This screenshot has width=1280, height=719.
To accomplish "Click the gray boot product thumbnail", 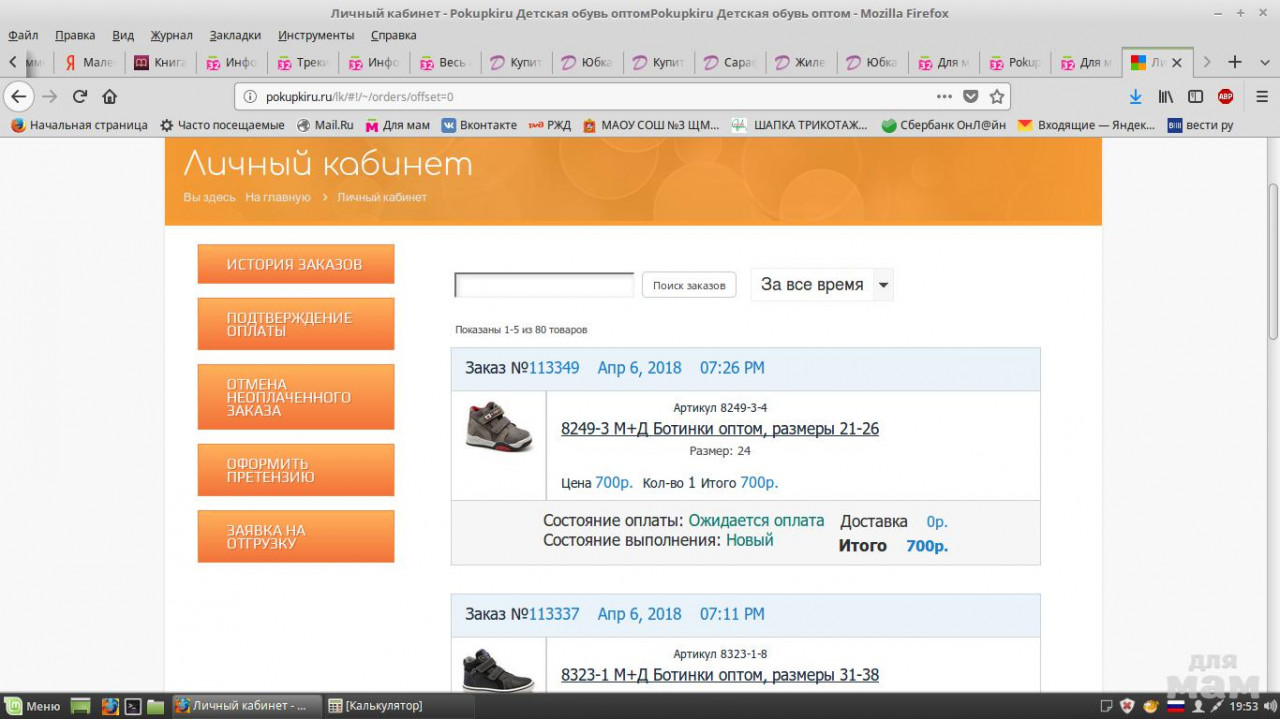I will click(498, 426).
